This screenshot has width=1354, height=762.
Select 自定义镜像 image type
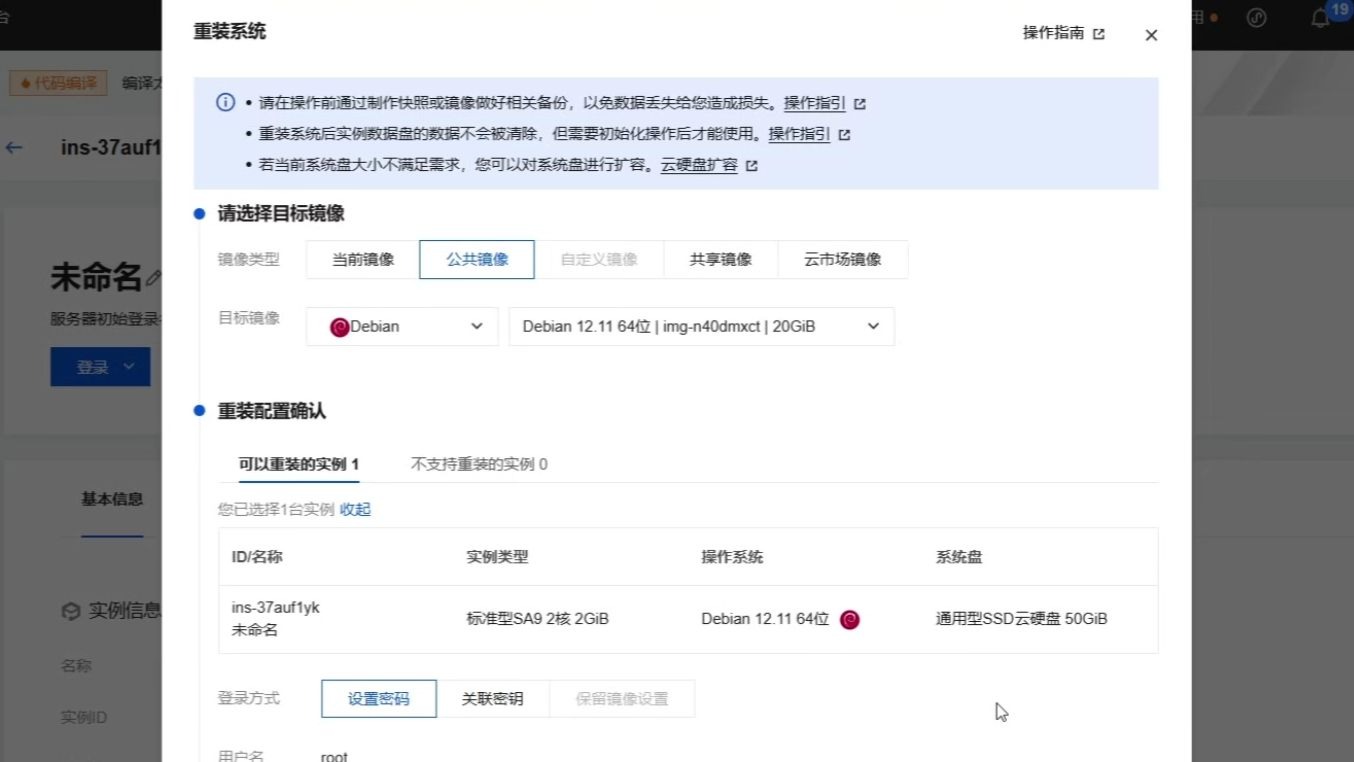click(599, 259)
